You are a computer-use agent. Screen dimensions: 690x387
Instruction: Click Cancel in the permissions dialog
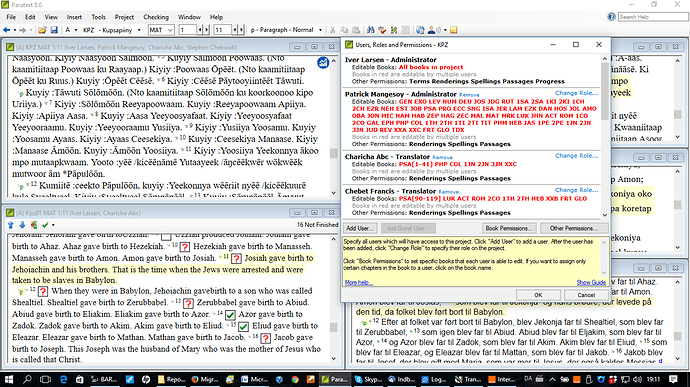tap(586, 295)
